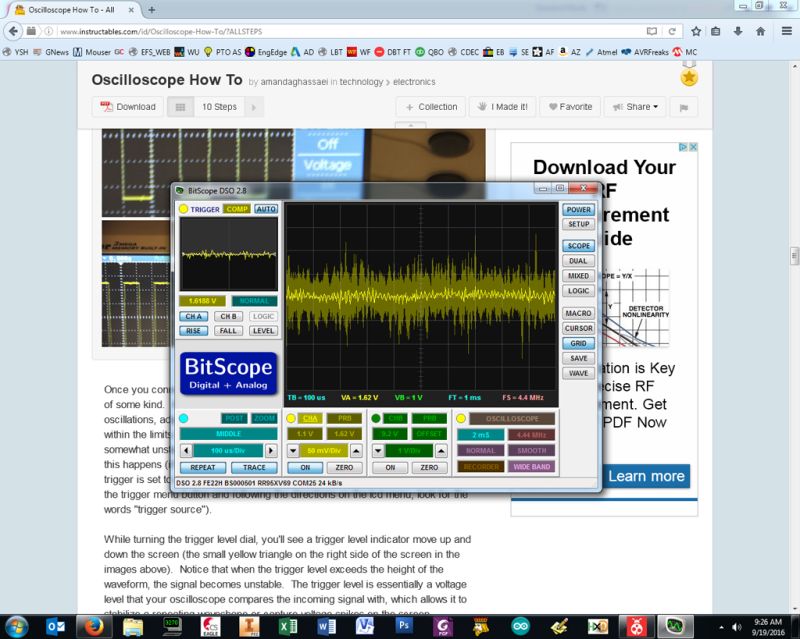
Task: Select CH A as trigger source
Action: pyautogui.click(x=193, y=316)
